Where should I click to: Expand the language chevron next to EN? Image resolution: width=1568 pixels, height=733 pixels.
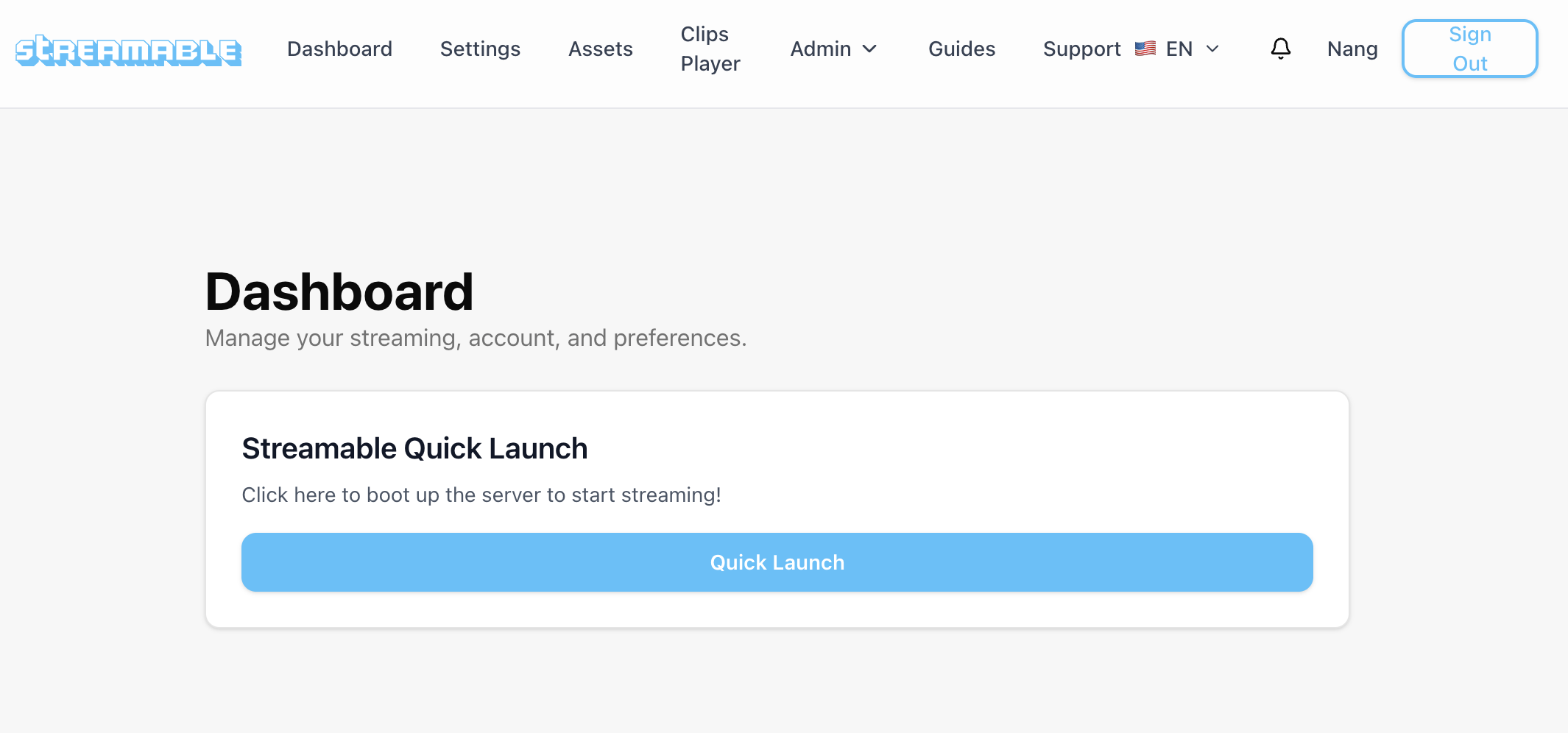click(x=1212, y=49)
